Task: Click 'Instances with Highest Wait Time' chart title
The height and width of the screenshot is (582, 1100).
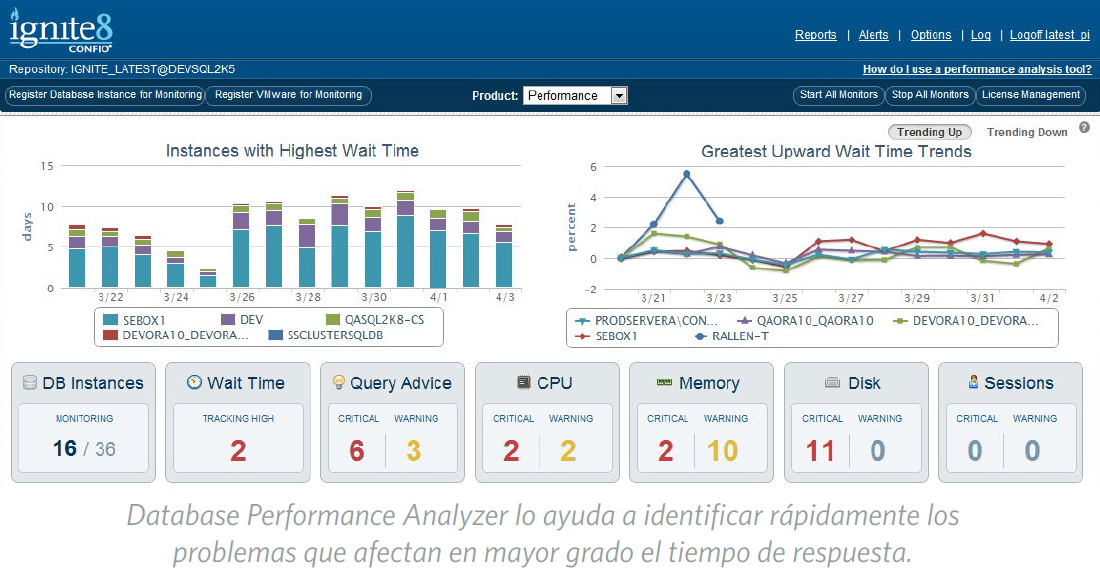Action: pyautogui.click(x=292, y=151)
